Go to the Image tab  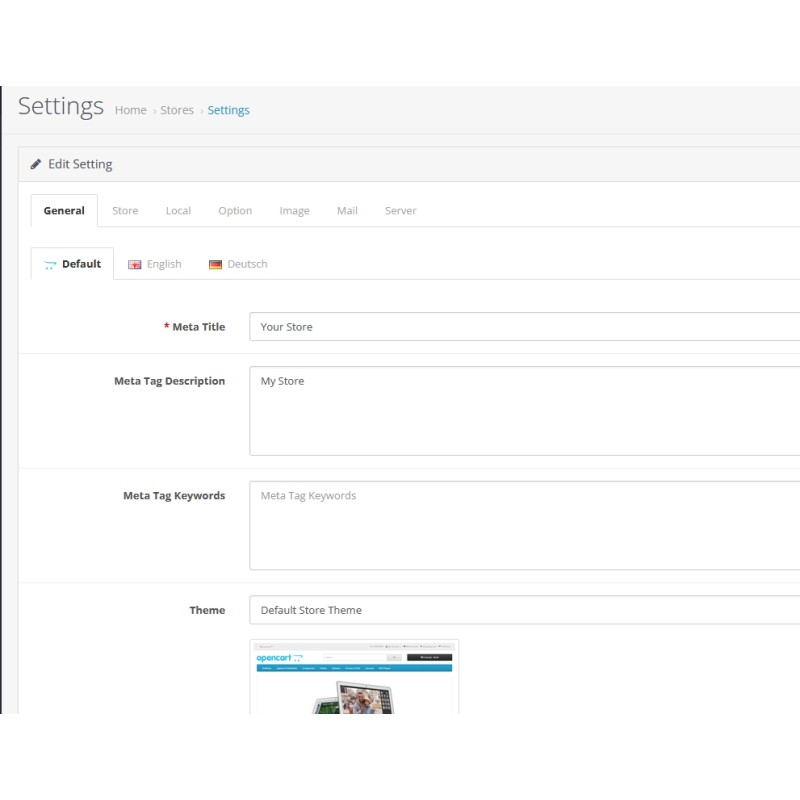coord(294,211)
